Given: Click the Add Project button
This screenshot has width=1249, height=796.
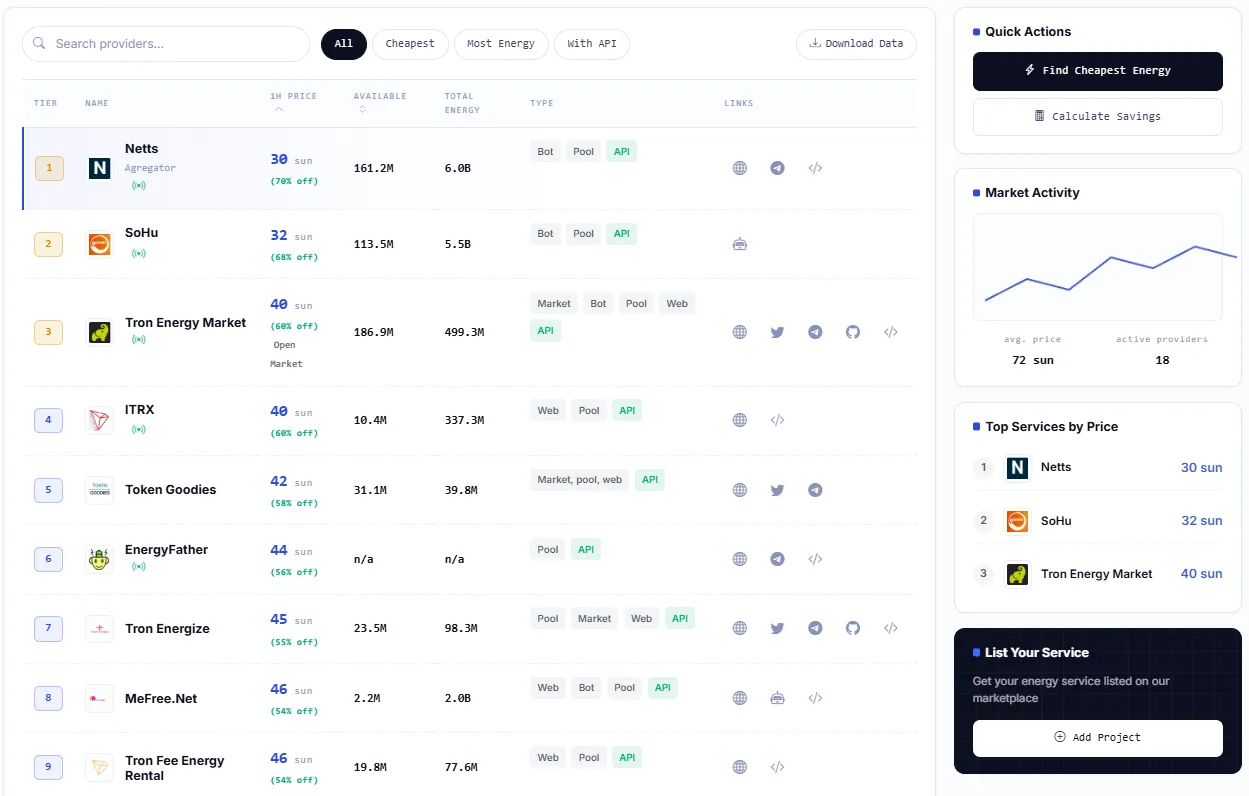Looking at the screenshot, I should tap(1098, 738).
